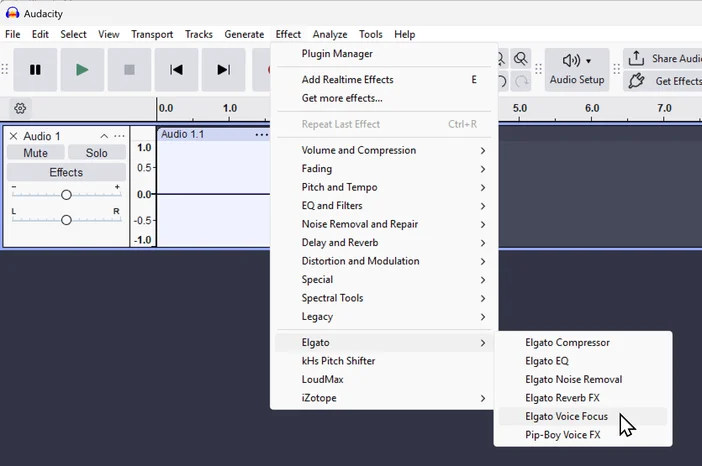Screen dimensions: 702x466
Task: Choose Elgato EQ
Action: point(583,361)
